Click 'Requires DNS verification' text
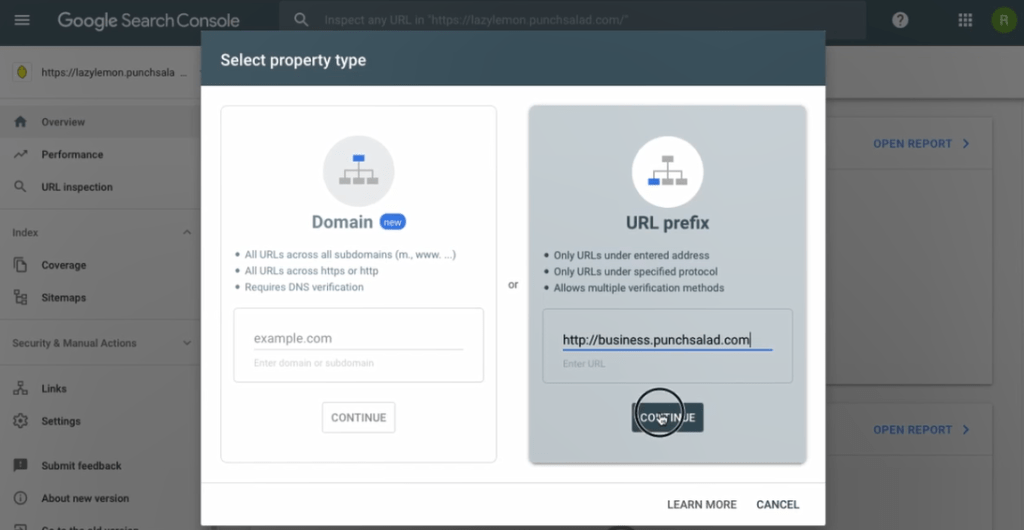1024x530 pixels. coord(304,287)
